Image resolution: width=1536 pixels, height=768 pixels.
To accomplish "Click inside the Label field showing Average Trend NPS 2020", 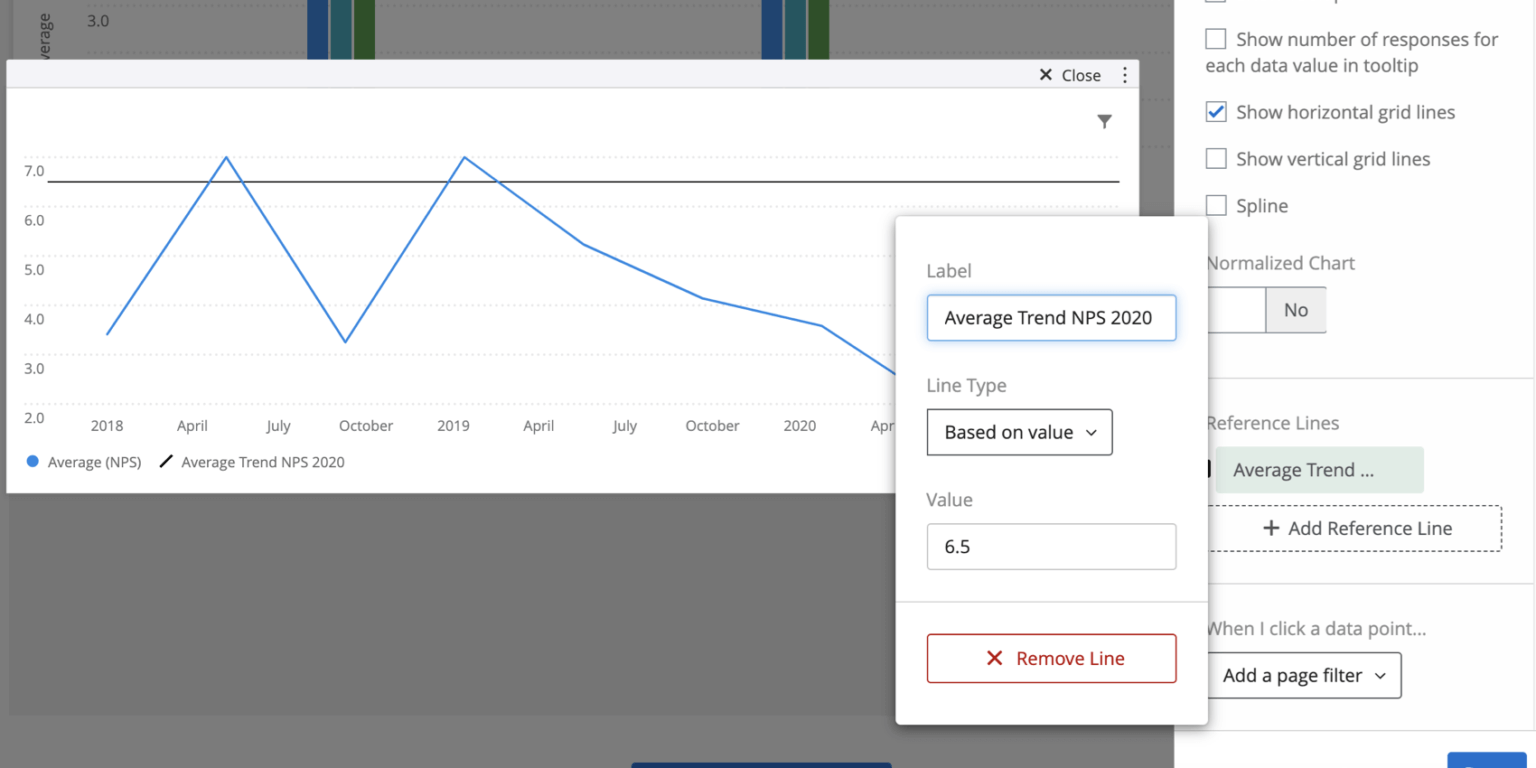I will [1051, 318].
